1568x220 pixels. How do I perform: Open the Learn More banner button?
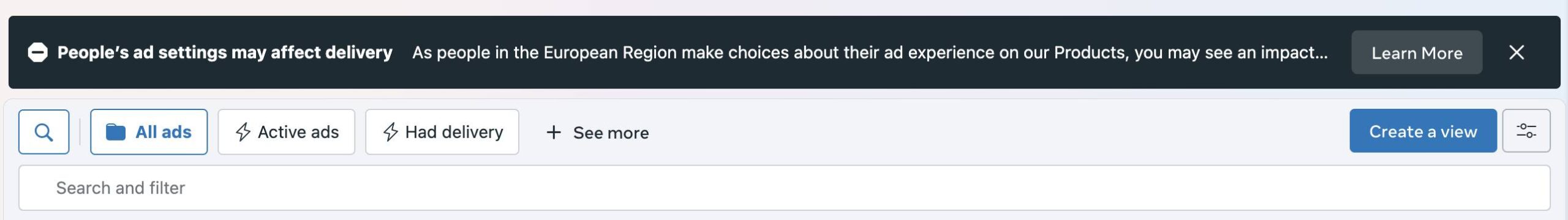tap(1417, 53)
